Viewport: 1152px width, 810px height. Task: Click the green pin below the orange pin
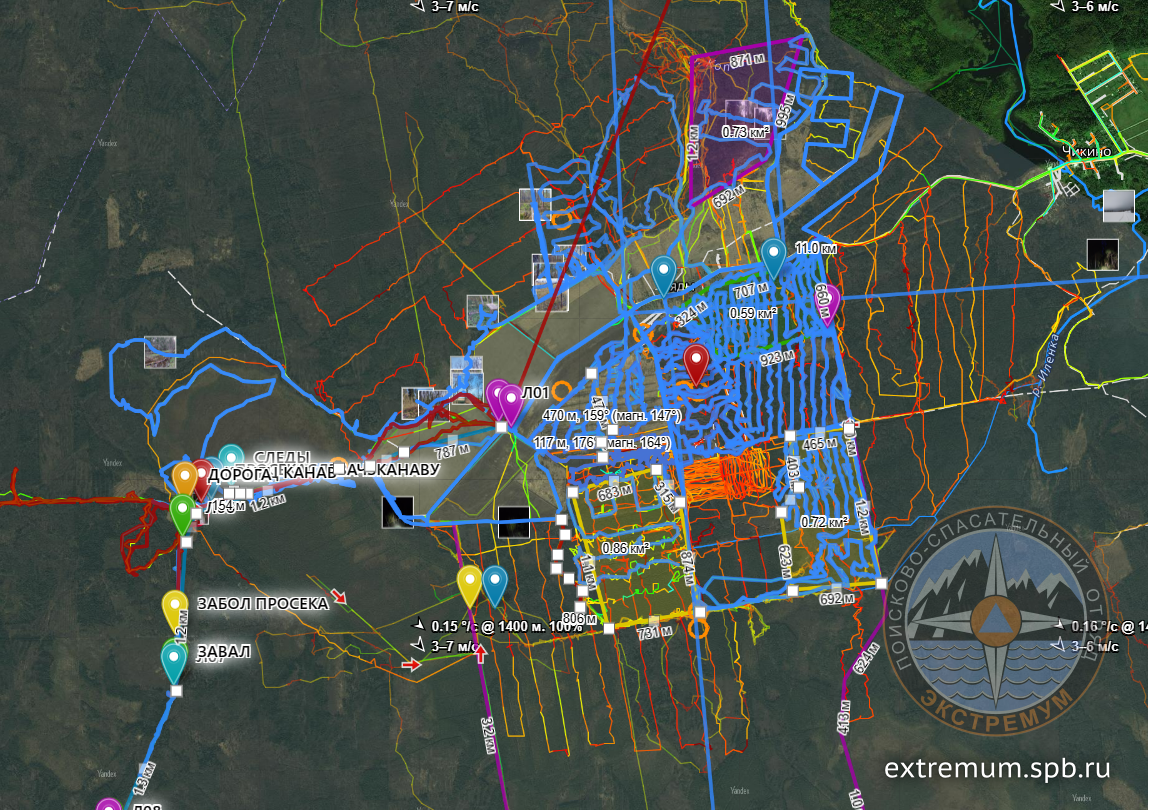pyautogui.click(x=182, y=511)
